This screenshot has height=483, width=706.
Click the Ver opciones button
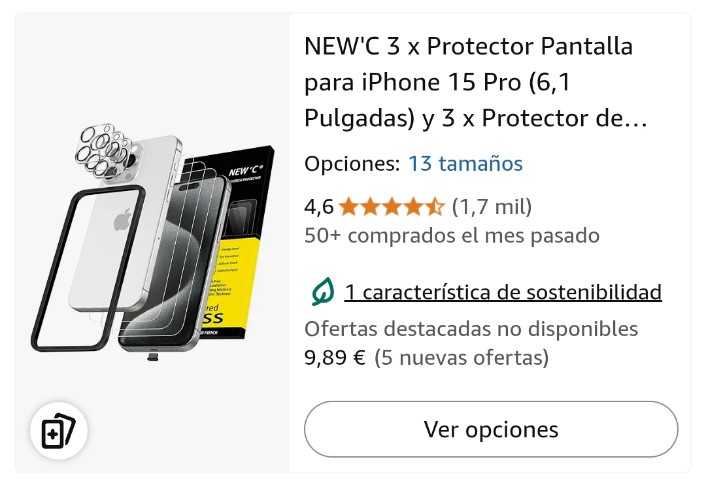(x=491, y=429)
